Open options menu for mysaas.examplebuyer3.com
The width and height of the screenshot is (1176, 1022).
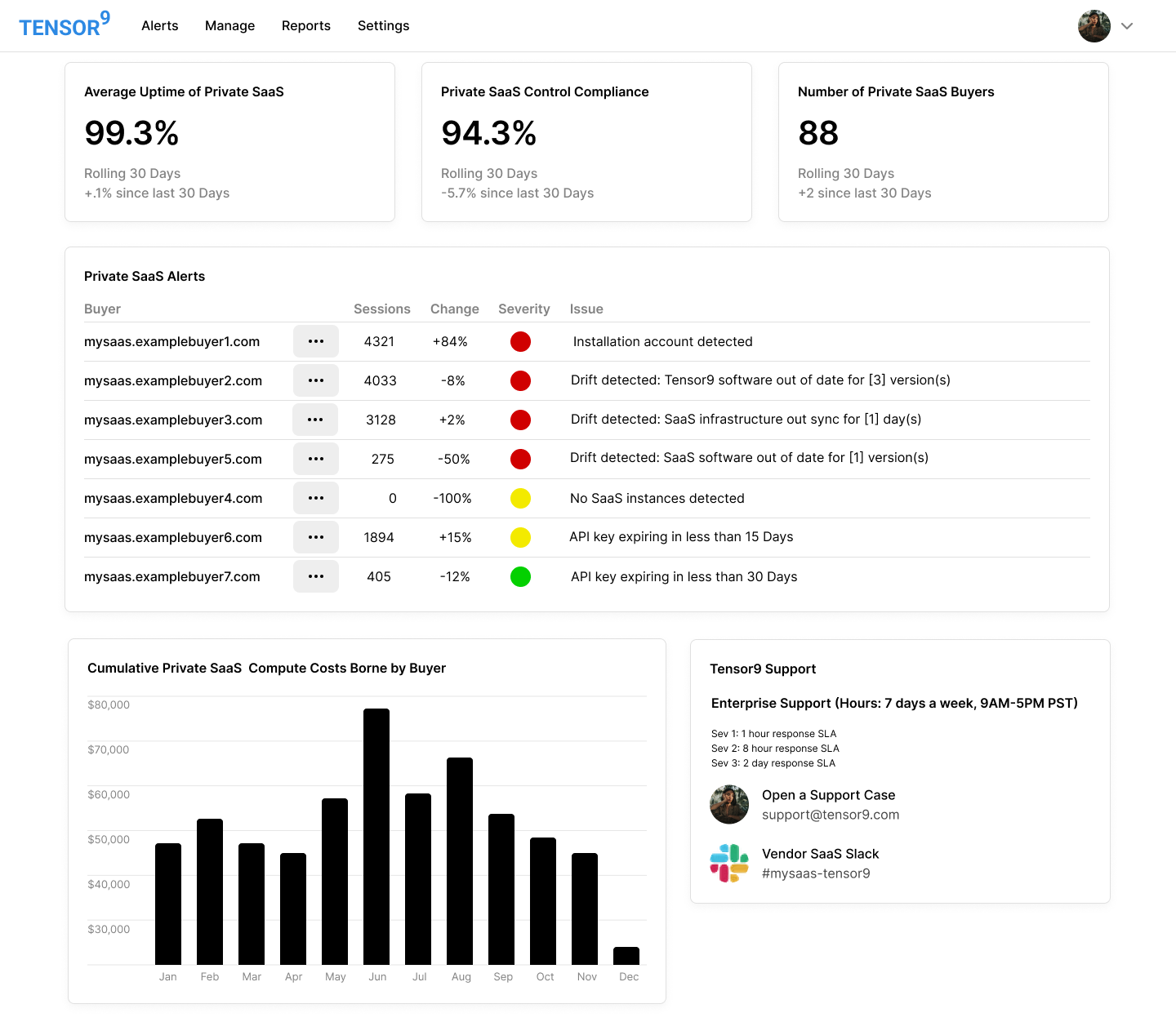point(316,420)
